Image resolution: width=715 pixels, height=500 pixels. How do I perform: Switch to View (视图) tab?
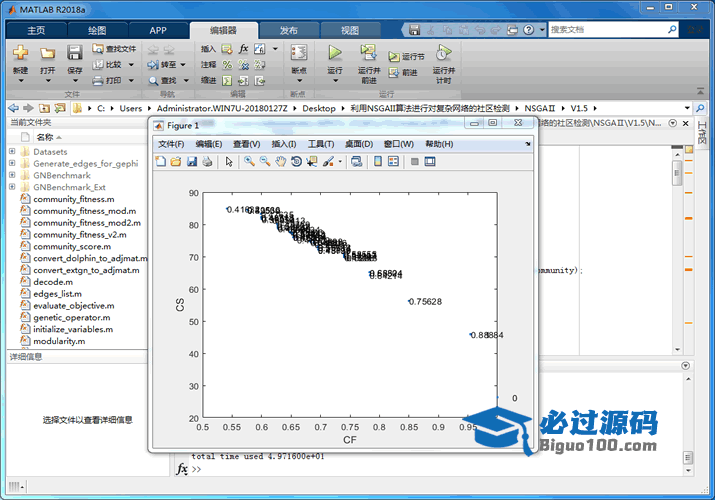pos(350,31)
